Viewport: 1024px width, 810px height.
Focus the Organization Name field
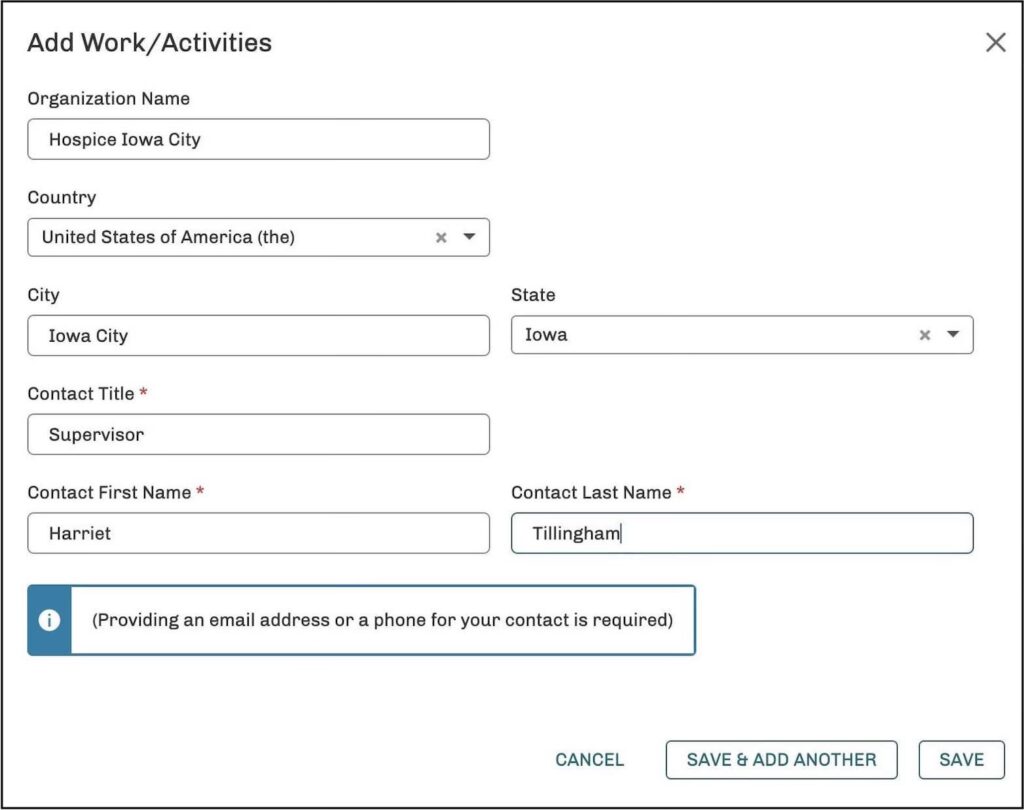[258, 140]
